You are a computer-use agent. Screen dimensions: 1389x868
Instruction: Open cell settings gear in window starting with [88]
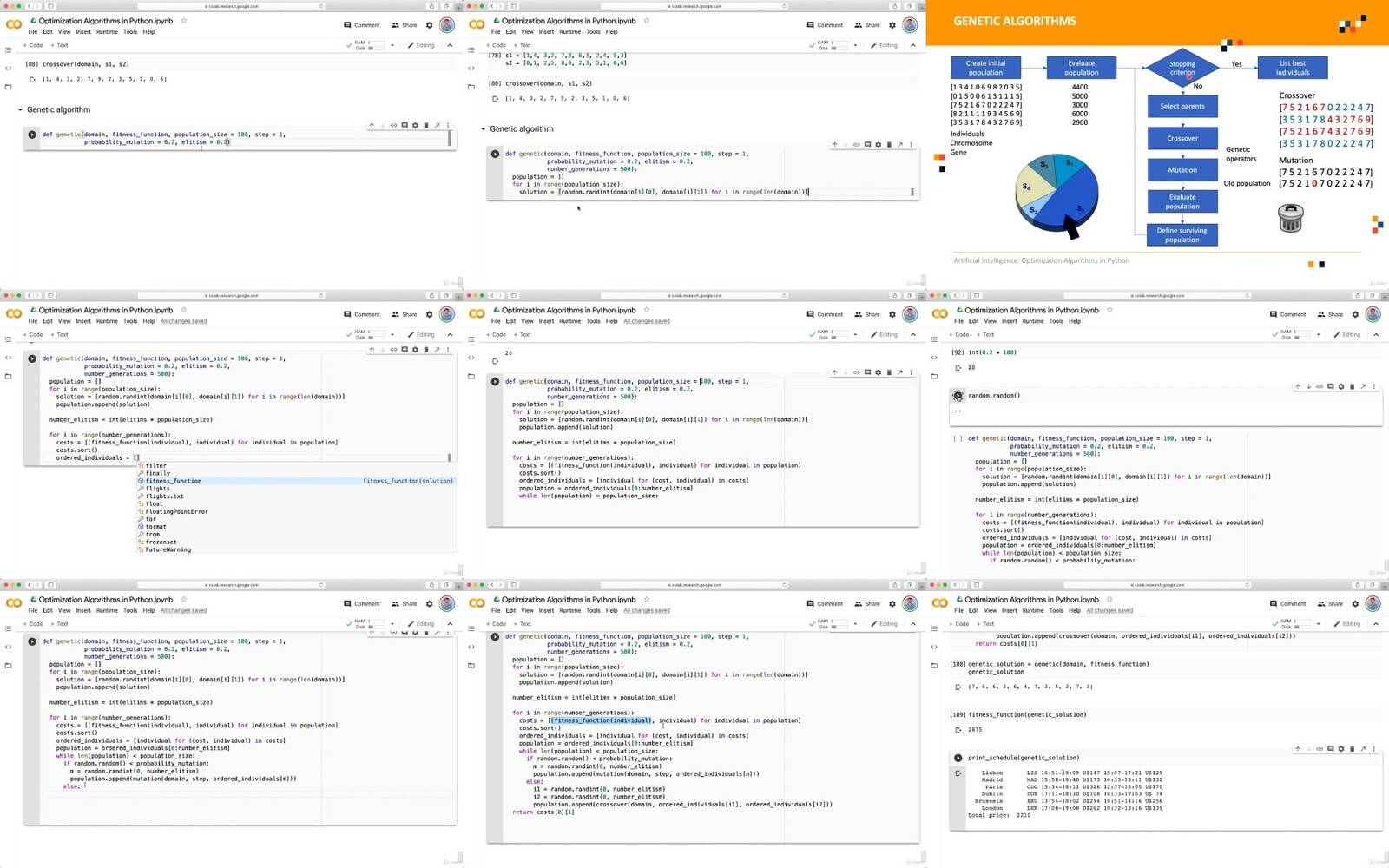415,126
